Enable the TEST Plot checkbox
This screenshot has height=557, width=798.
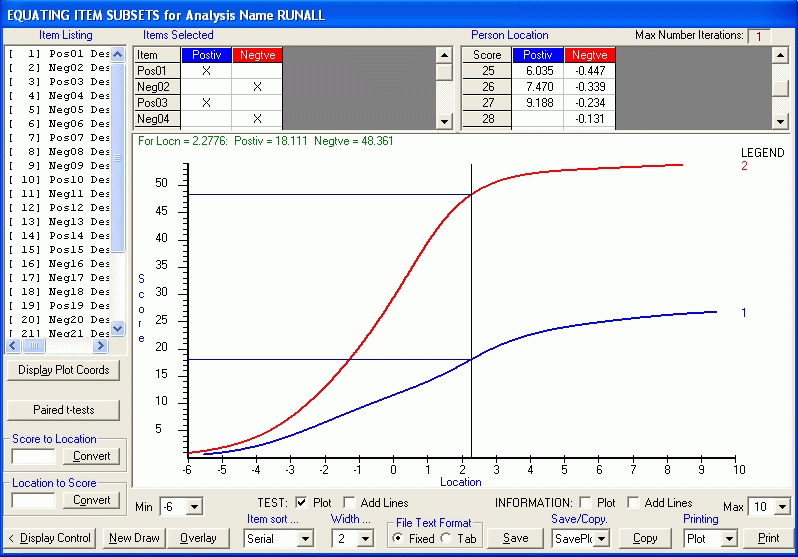301,503
